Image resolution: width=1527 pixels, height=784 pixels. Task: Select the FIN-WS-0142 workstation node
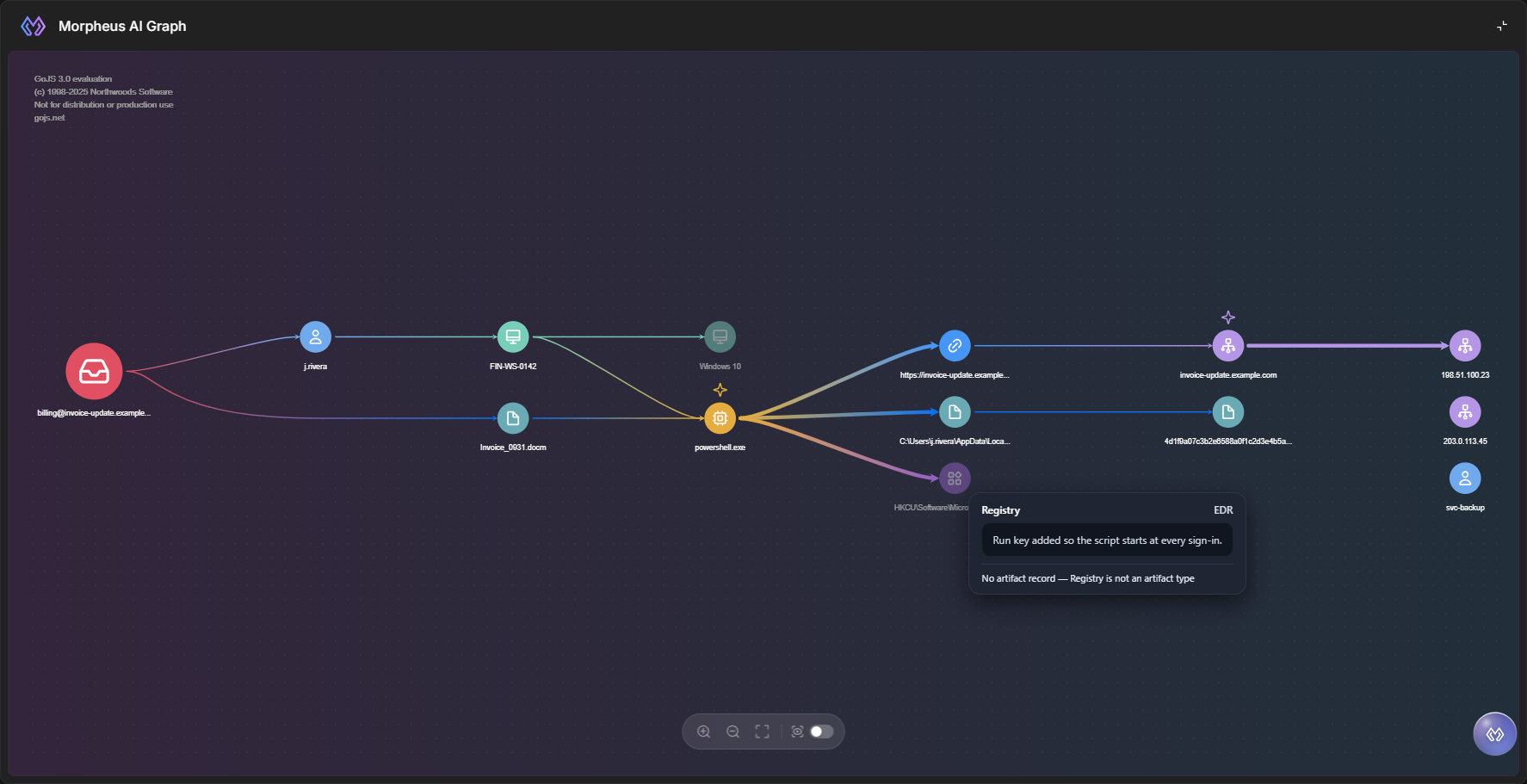(x=513, y=336)
